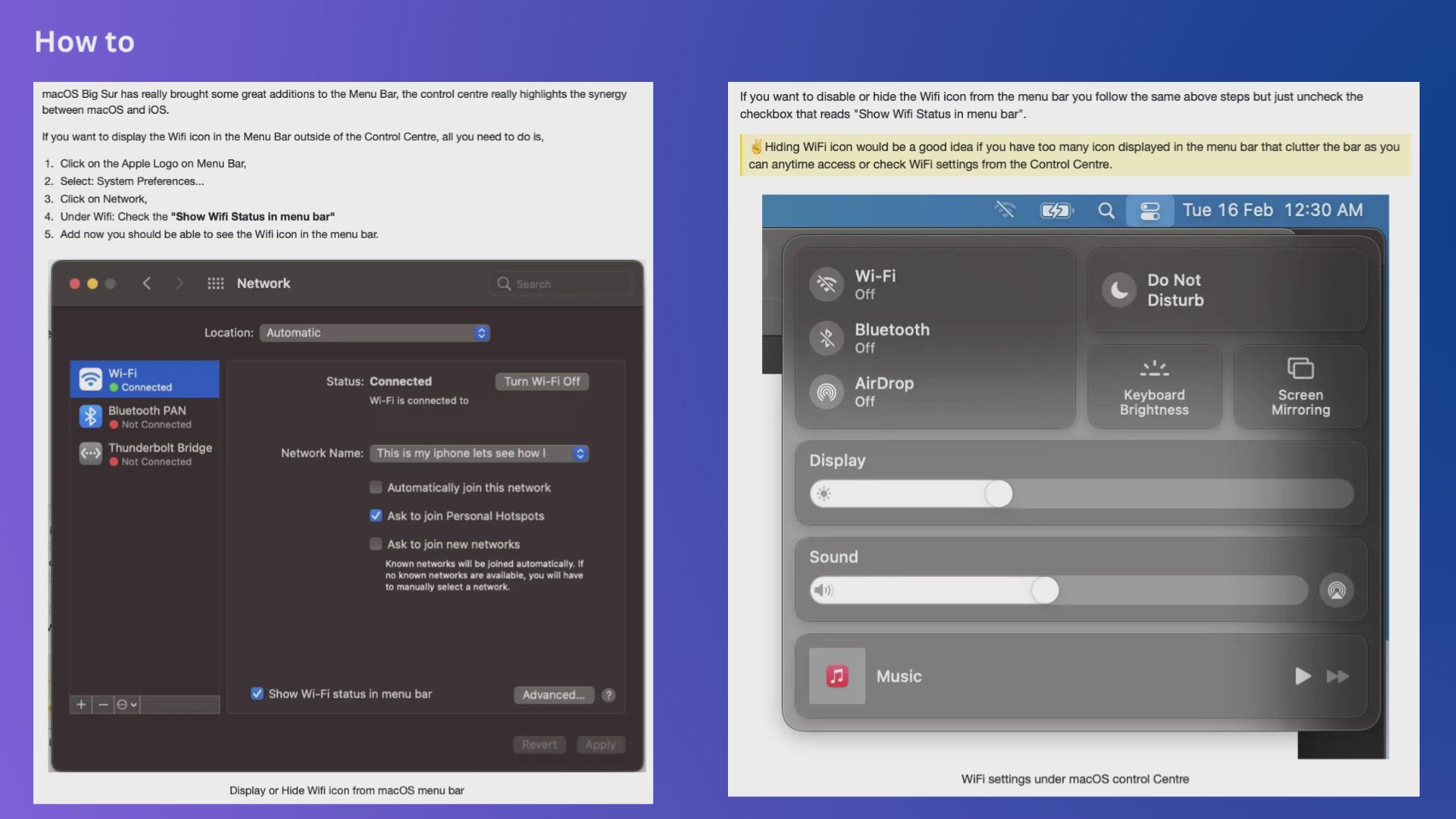
Task: Click the Control Centre icon in menu bar
Action: click(1150, 211)
